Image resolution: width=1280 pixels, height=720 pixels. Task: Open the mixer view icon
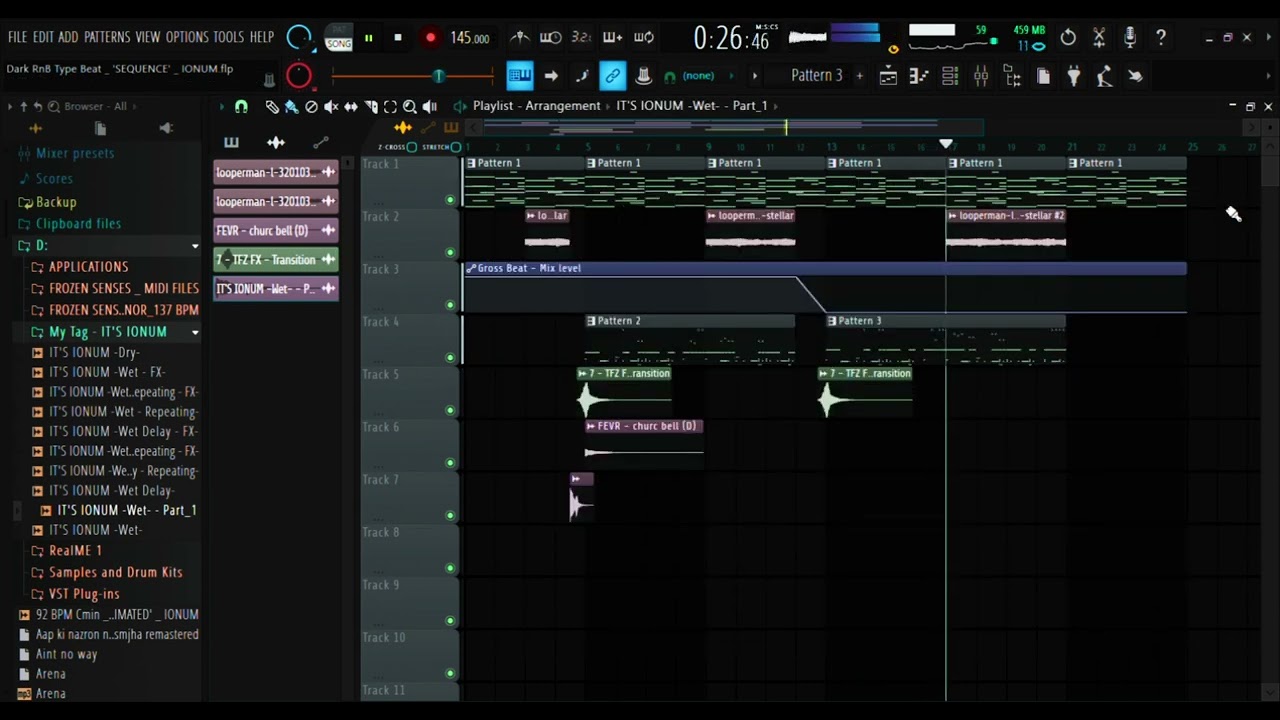point(981,76)
